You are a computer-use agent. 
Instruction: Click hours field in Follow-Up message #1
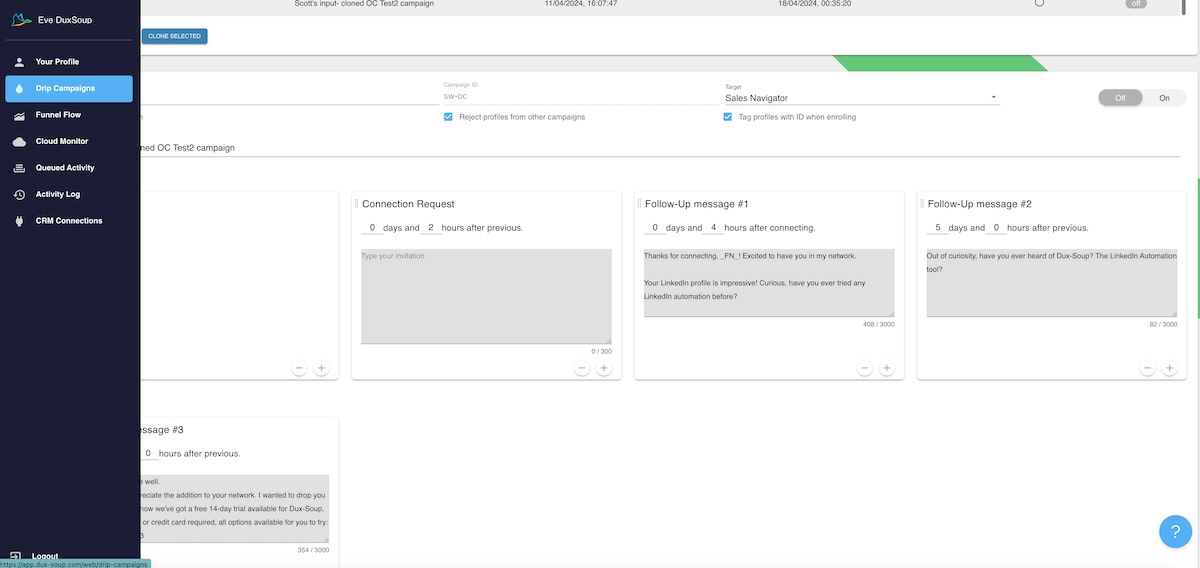(714, 228)
